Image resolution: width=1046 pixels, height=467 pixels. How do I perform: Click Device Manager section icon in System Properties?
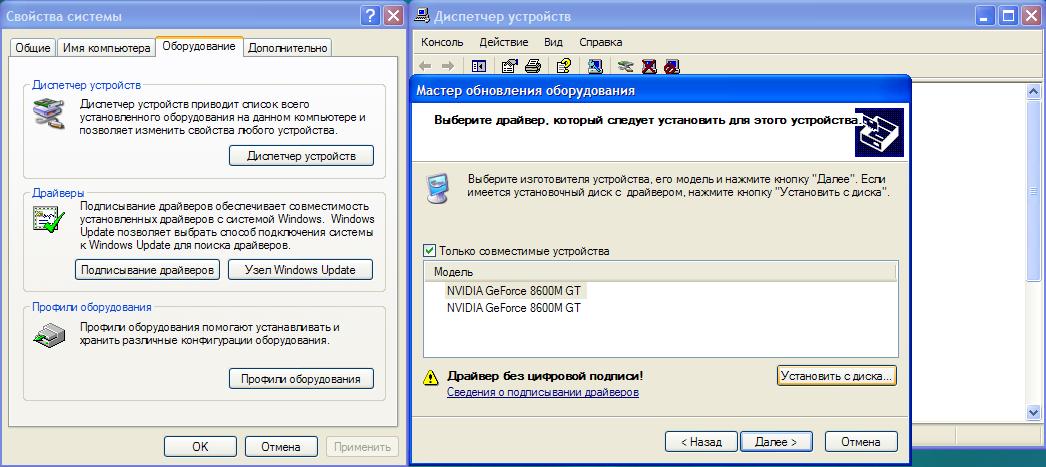point(49,113)
